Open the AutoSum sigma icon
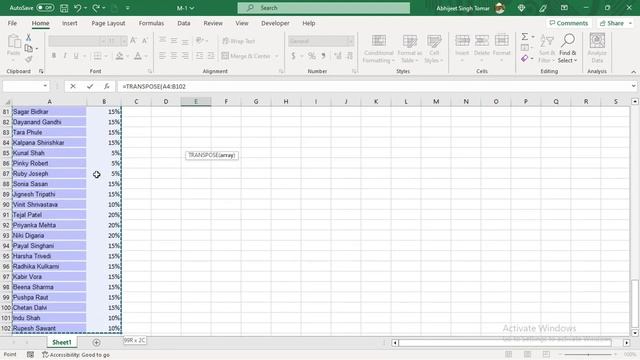 [x=525, y=37]
